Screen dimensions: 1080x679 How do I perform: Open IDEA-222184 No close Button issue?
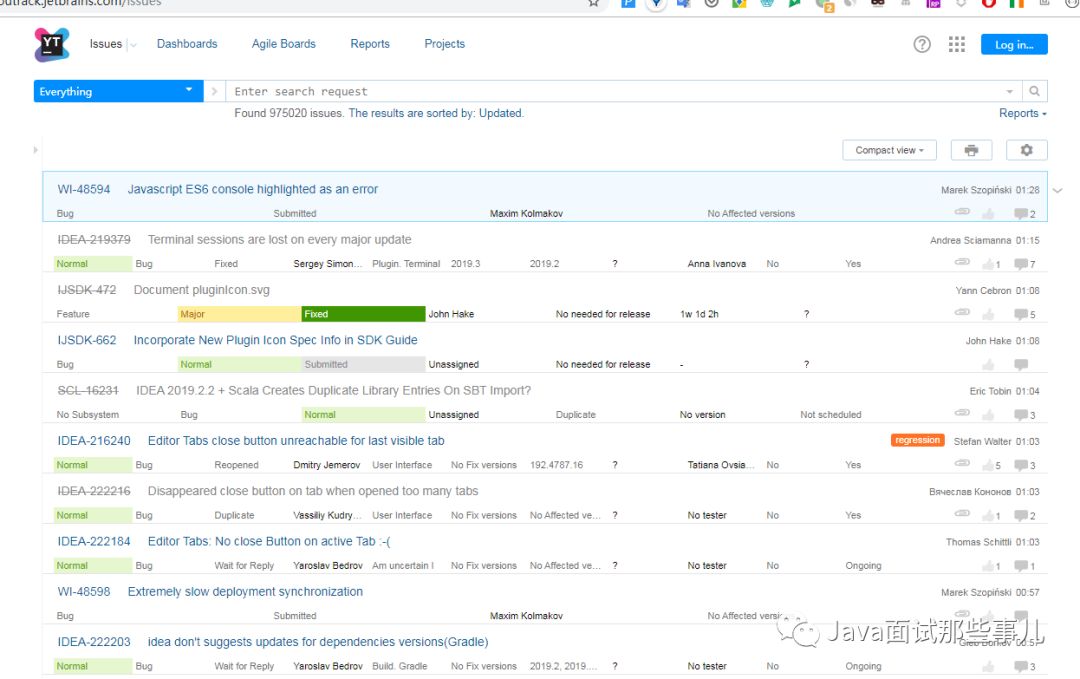[x=269, y=541]
